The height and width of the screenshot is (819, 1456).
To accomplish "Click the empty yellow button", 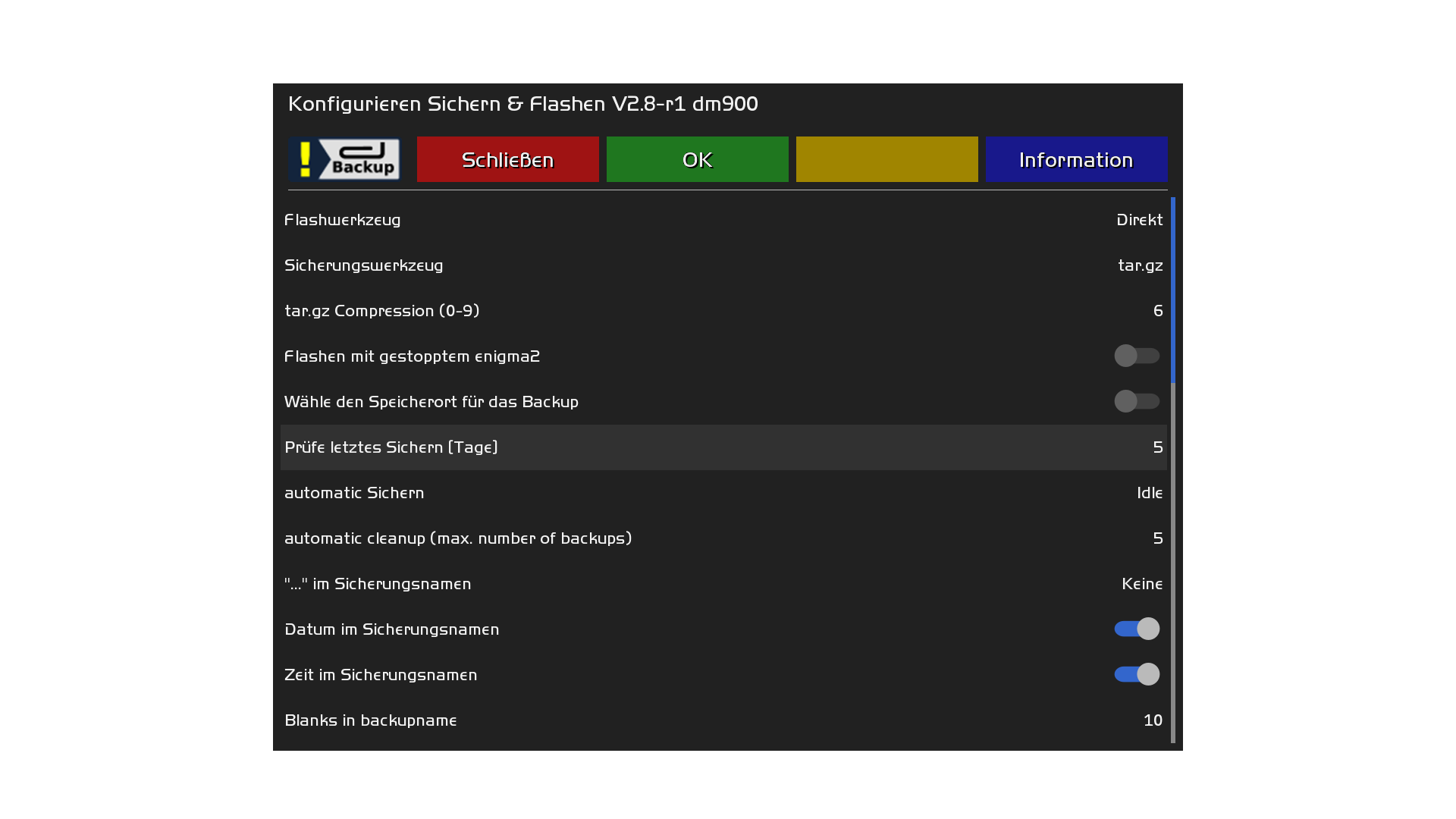I will pyautogui.click(x=886, y=159).
